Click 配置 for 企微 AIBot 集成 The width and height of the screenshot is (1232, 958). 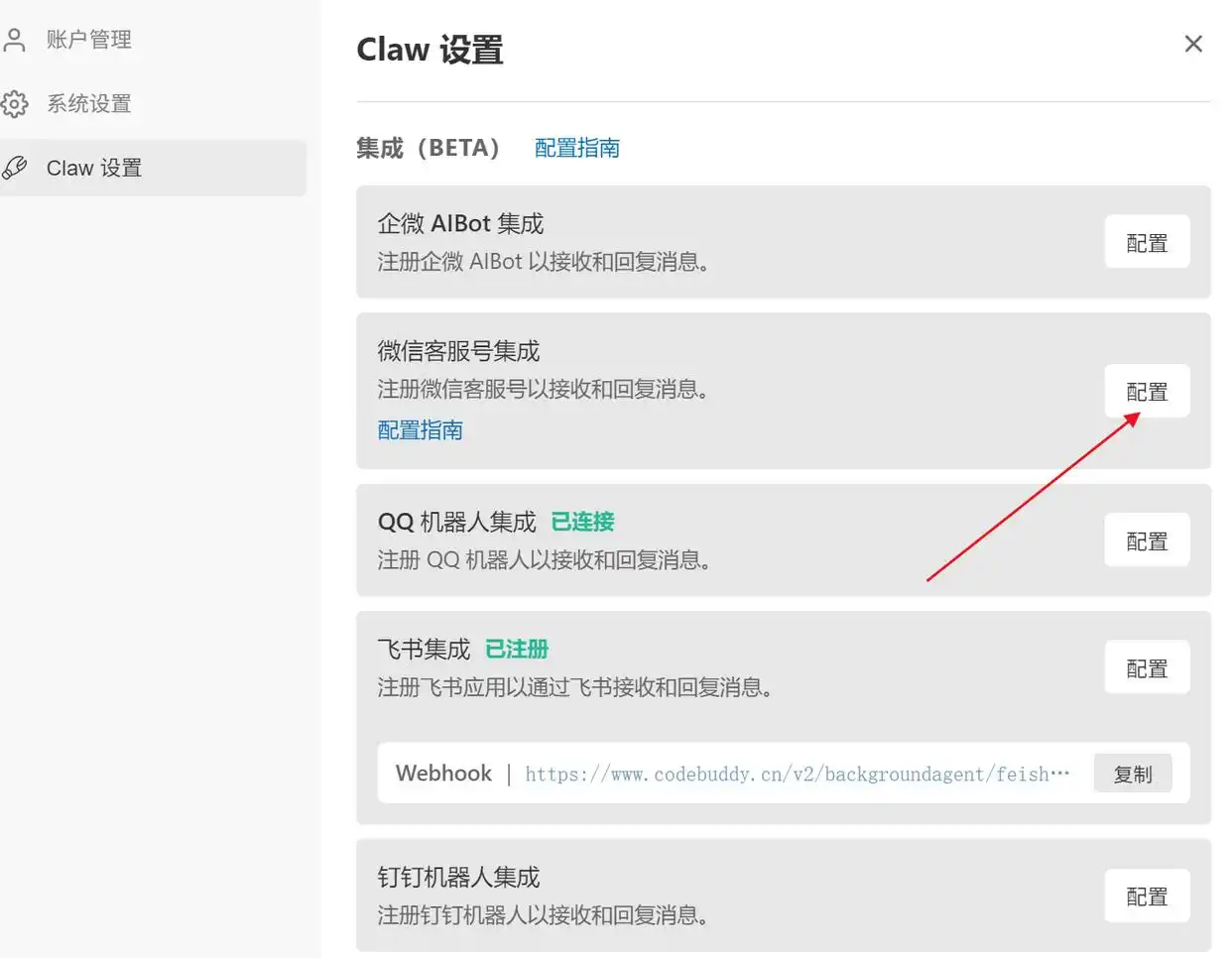click(x=1147, y=241)
